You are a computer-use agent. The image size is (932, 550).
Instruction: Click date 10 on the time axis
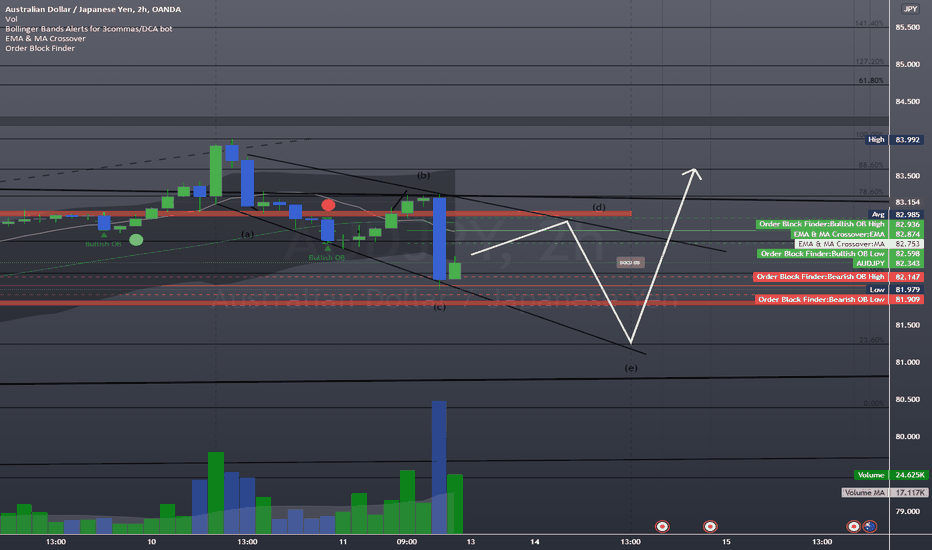pos(152,542)
